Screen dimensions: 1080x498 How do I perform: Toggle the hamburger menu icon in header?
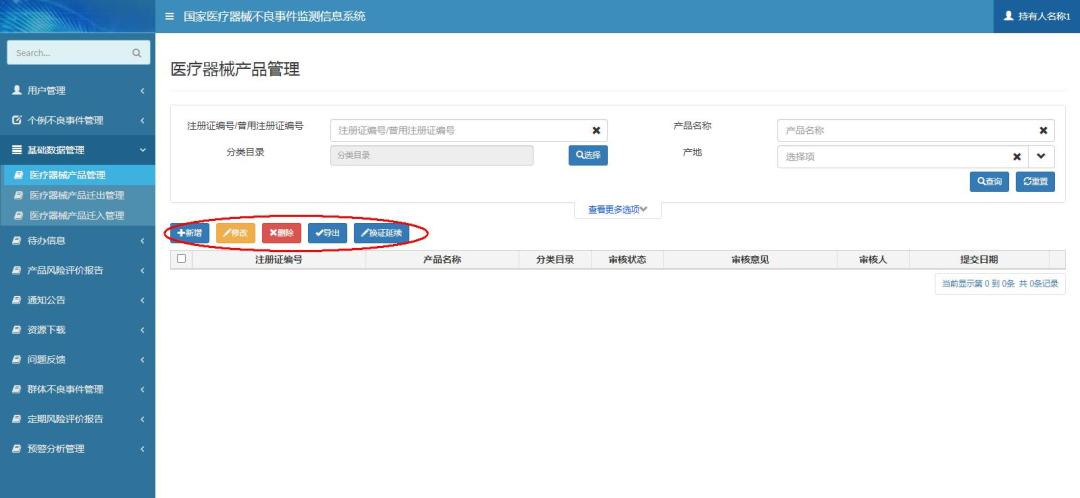point(169,16)
